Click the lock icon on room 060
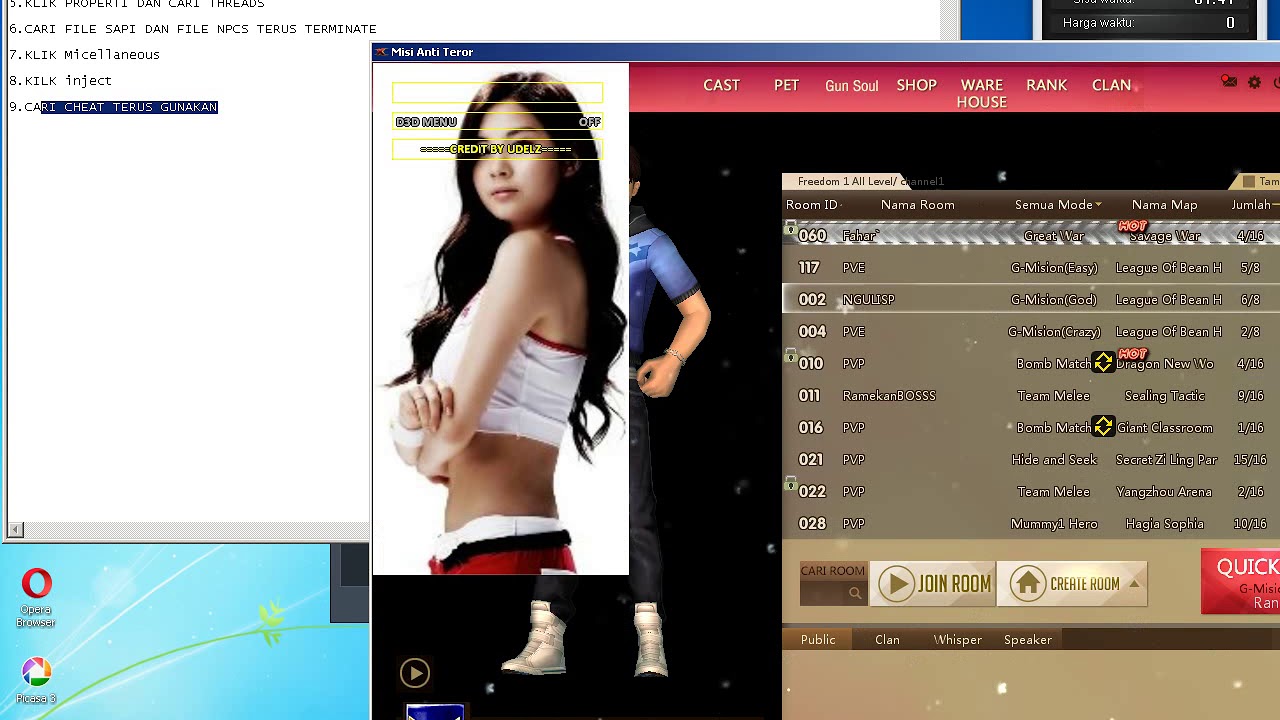This screenshot has width=1280, height=720. 790,229
